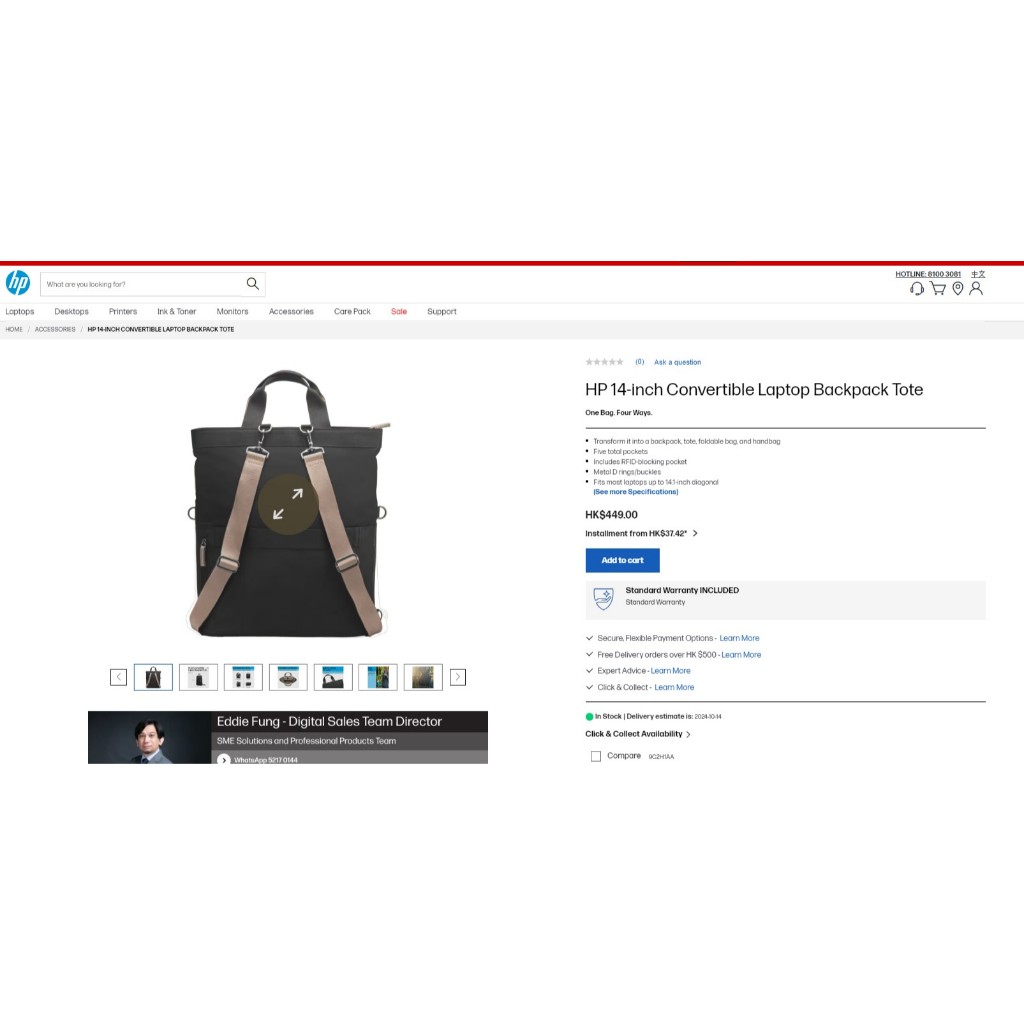Open the shopping cart icon
Image resolution: width=1024 pixels, height=1024 pixels.
coord(938,289)
